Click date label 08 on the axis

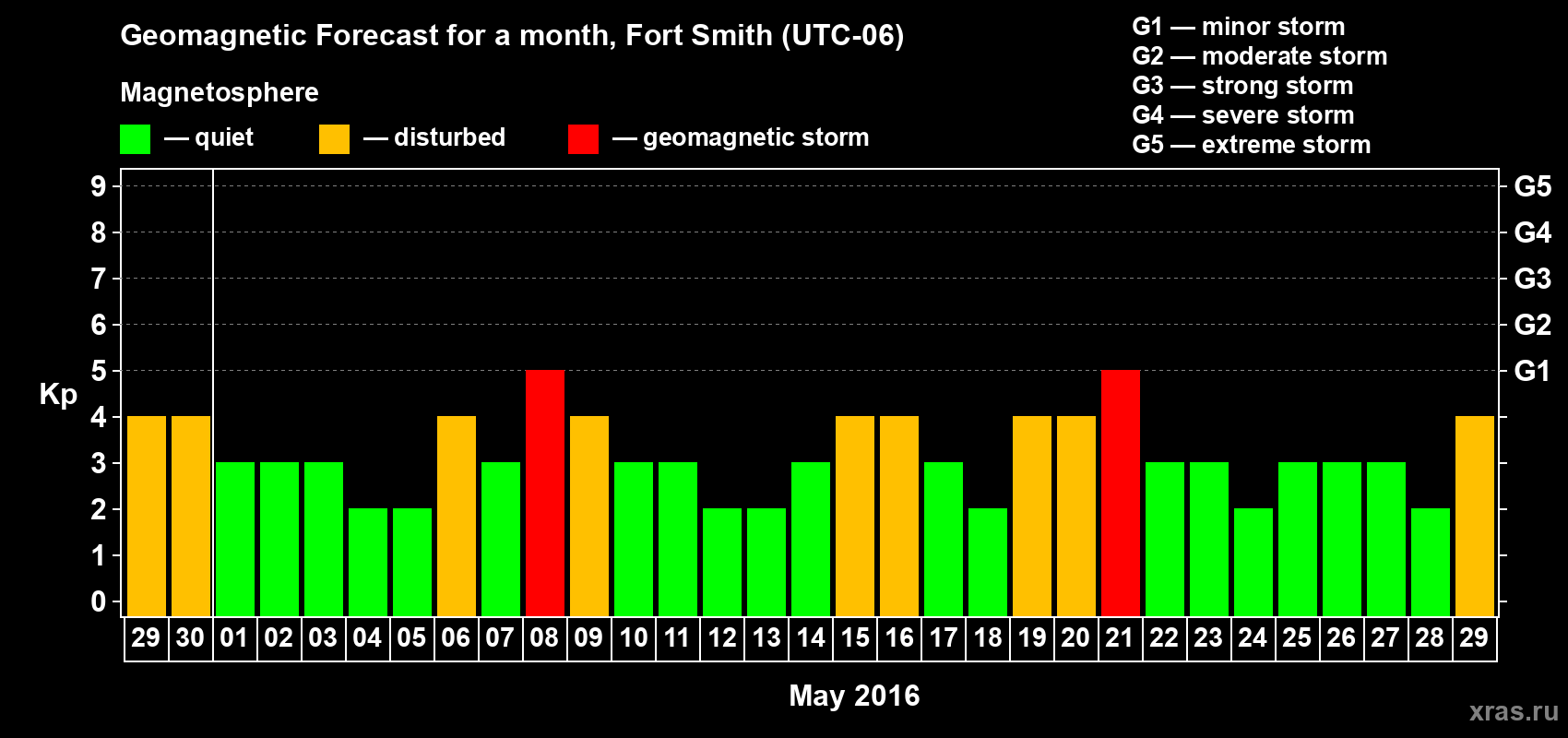[x=544, y=638]
